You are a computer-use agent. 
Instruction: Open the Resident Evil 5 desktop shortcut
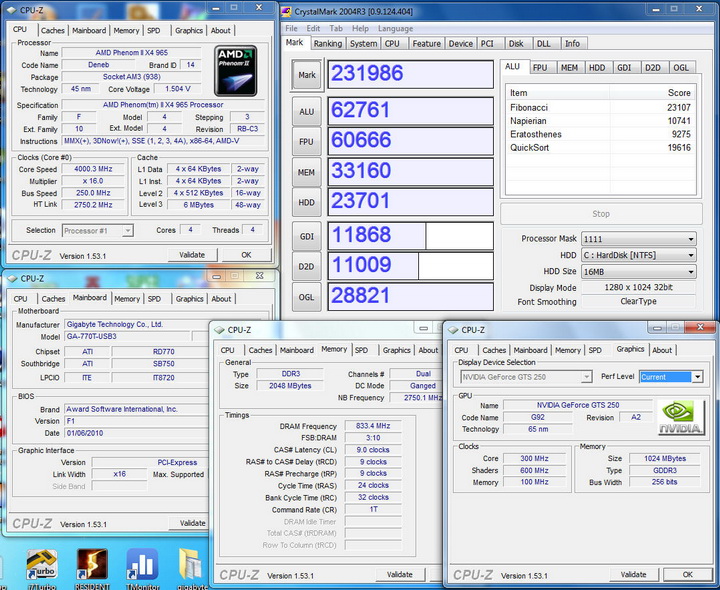[92, 566]
